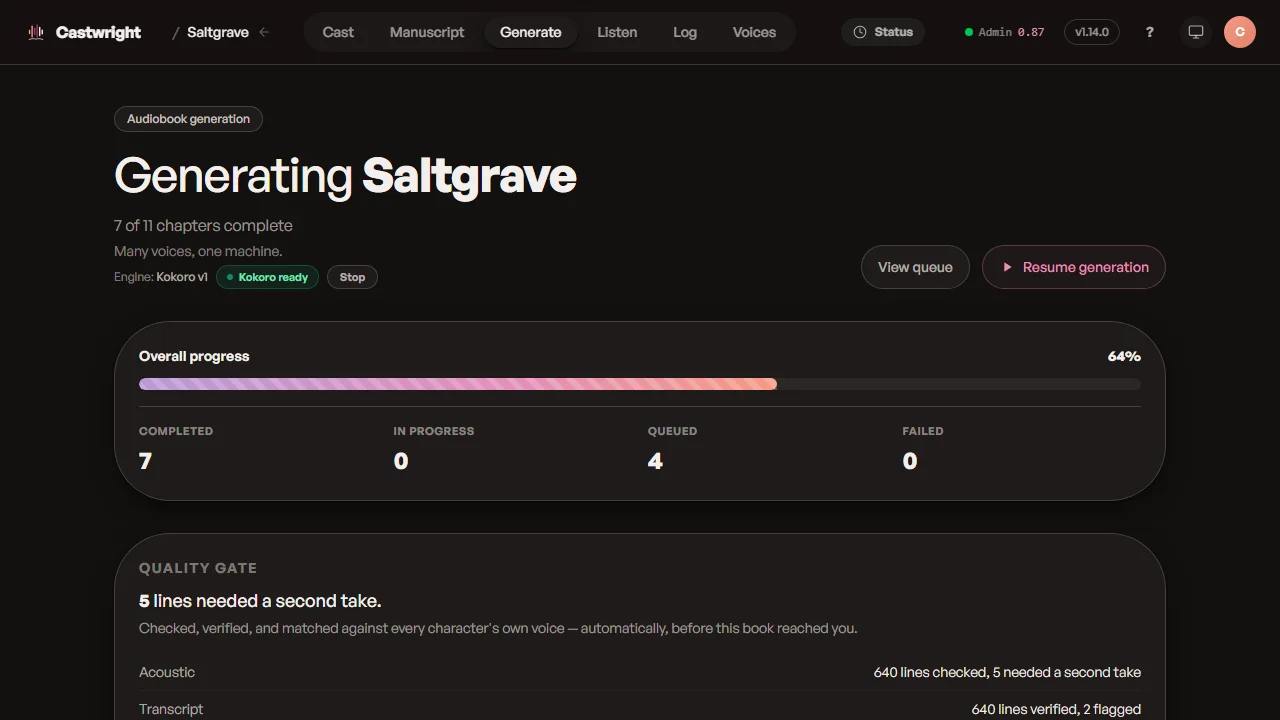Screen dimensions: 1280x720
Task: Click the Queued count of 4
Action: [655, 461]
